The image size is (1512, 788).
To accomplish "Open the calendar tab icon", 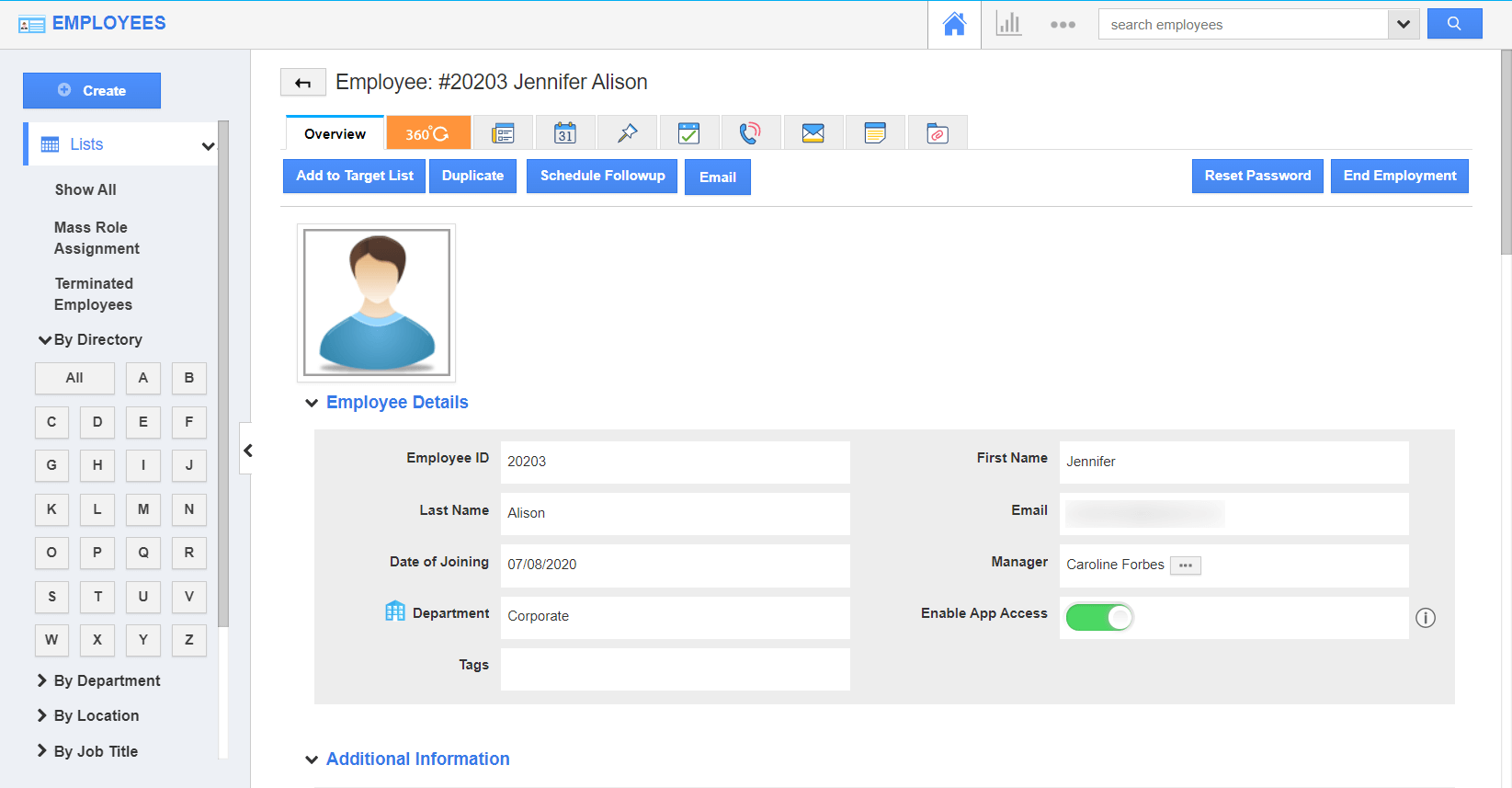I will (565, 133).
